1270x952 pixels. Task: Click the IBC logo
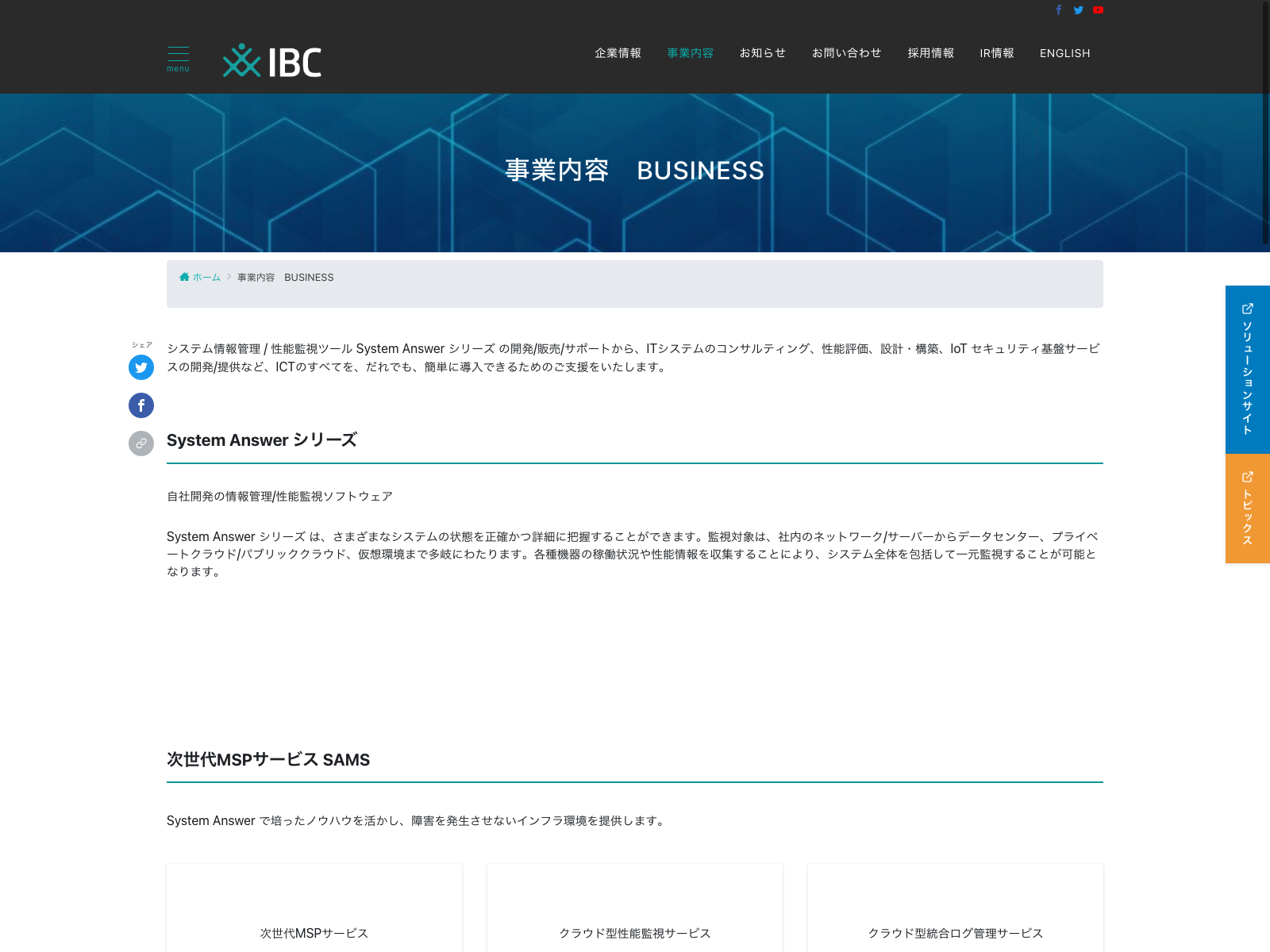click(x=272, y=61)
